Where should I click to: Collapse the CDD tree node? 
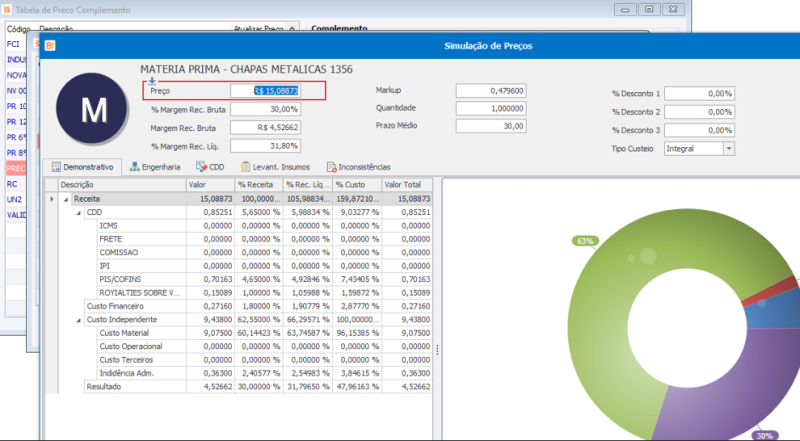[x=79, y=212]
